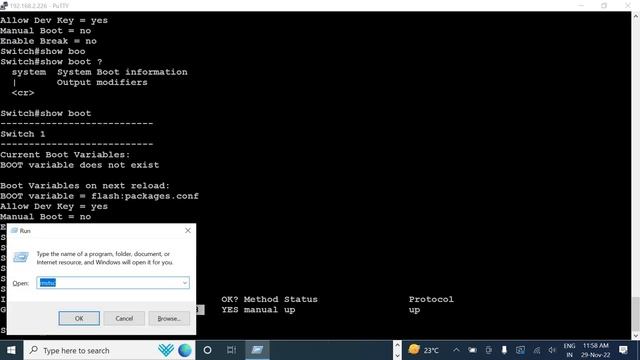Switch the ENG IN input language
Viewport: 640px width, 360px height.
pos(569,350)
